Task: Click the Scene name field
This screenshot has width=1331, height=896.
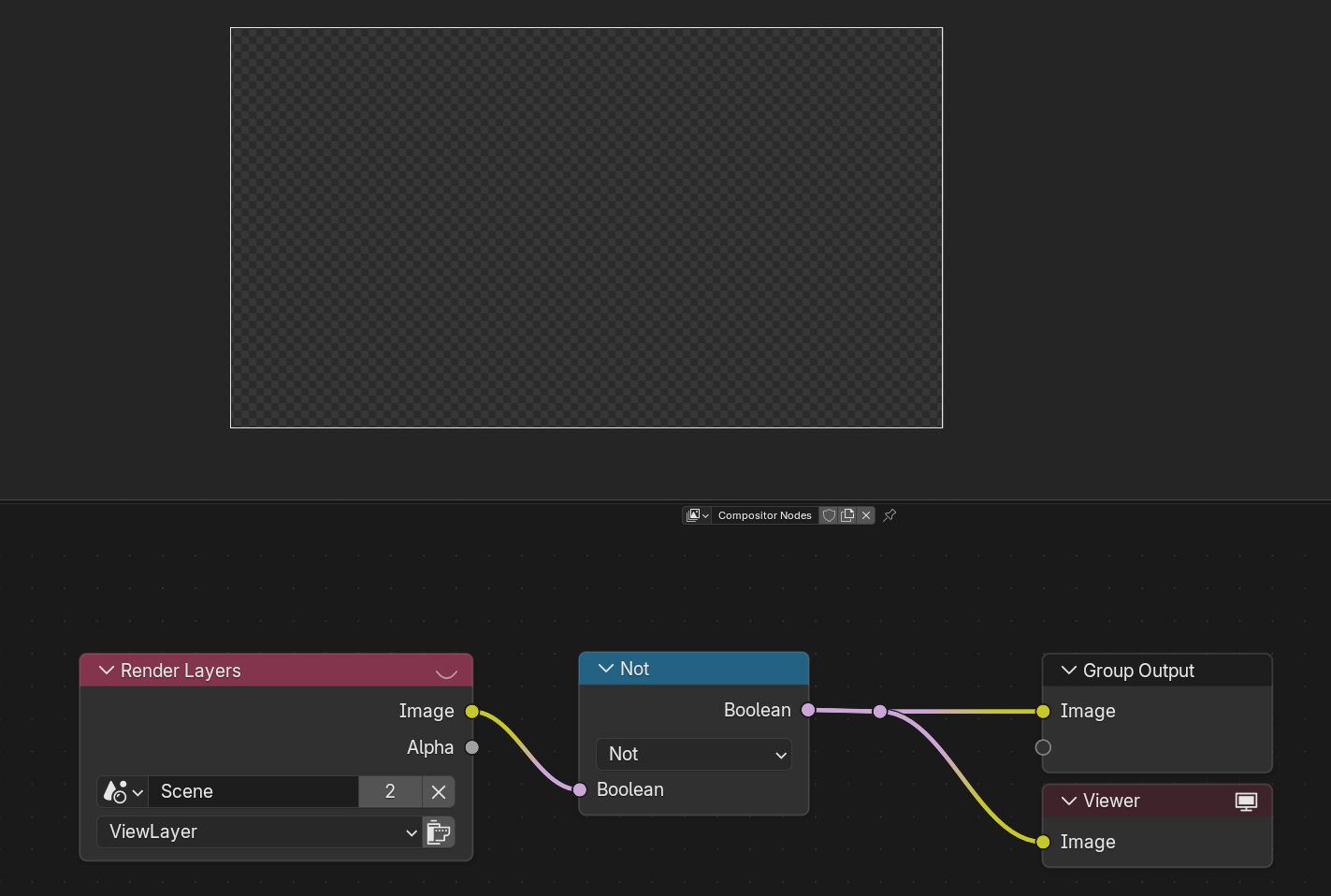Action: tap(253, 791)
